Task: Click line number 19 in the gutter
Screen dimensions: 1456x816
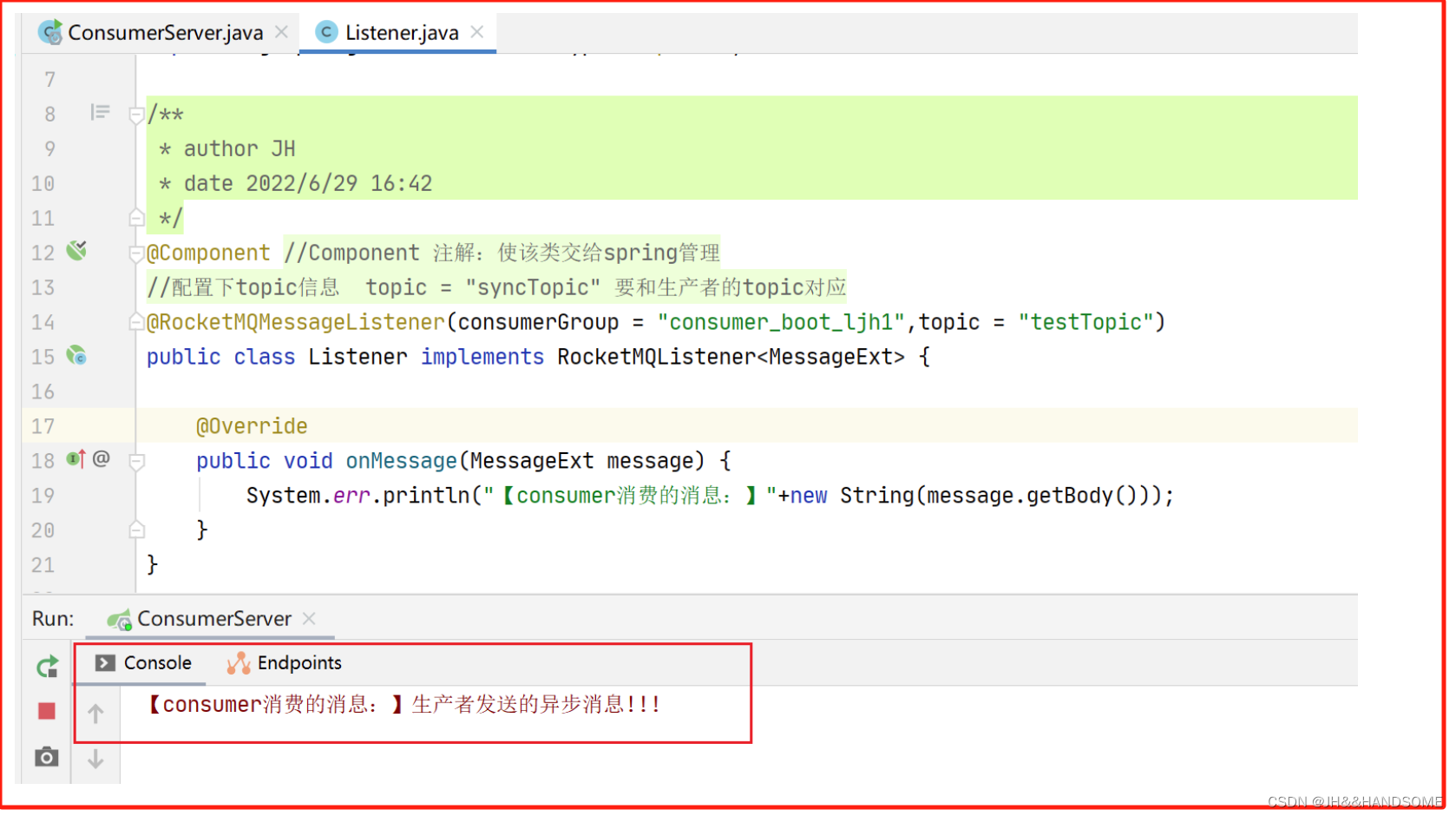Action: [43, 497]
